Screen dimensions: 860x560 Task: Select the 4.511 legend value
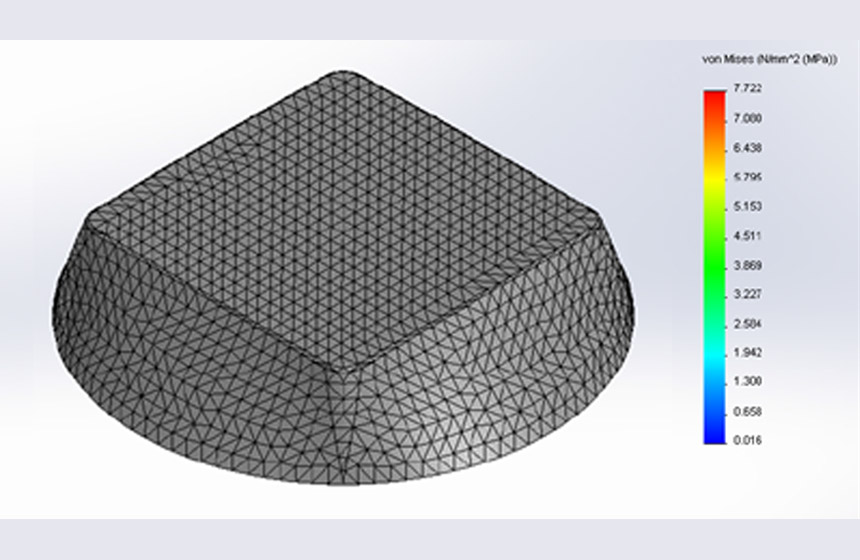coord(748,236)
